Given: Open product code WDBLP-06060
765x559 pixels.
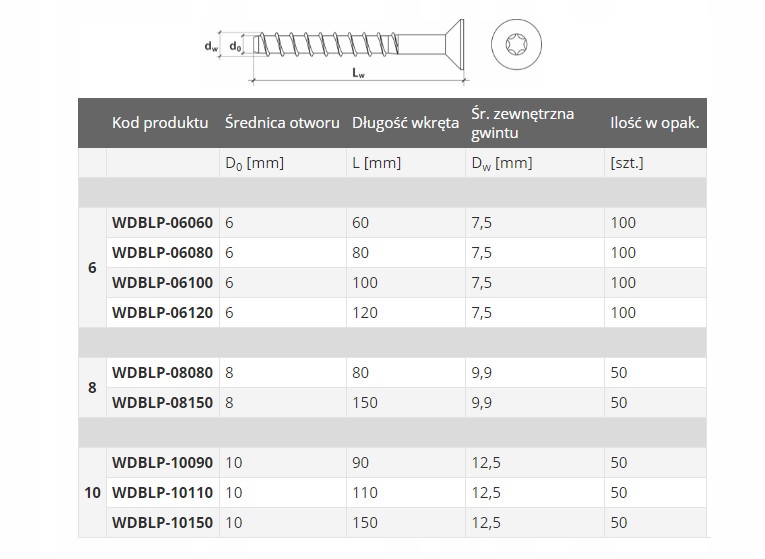Looking at the screenshot, I should [x=163, y=223].
